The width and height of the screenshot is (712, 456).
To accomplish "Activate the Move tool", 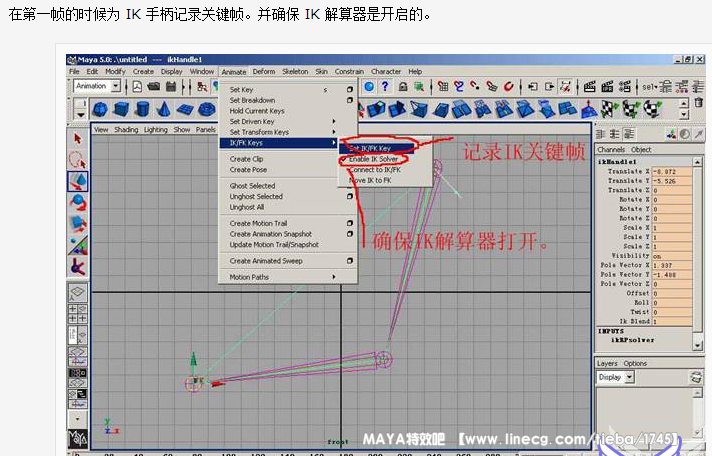I will (x=78, y=180).
